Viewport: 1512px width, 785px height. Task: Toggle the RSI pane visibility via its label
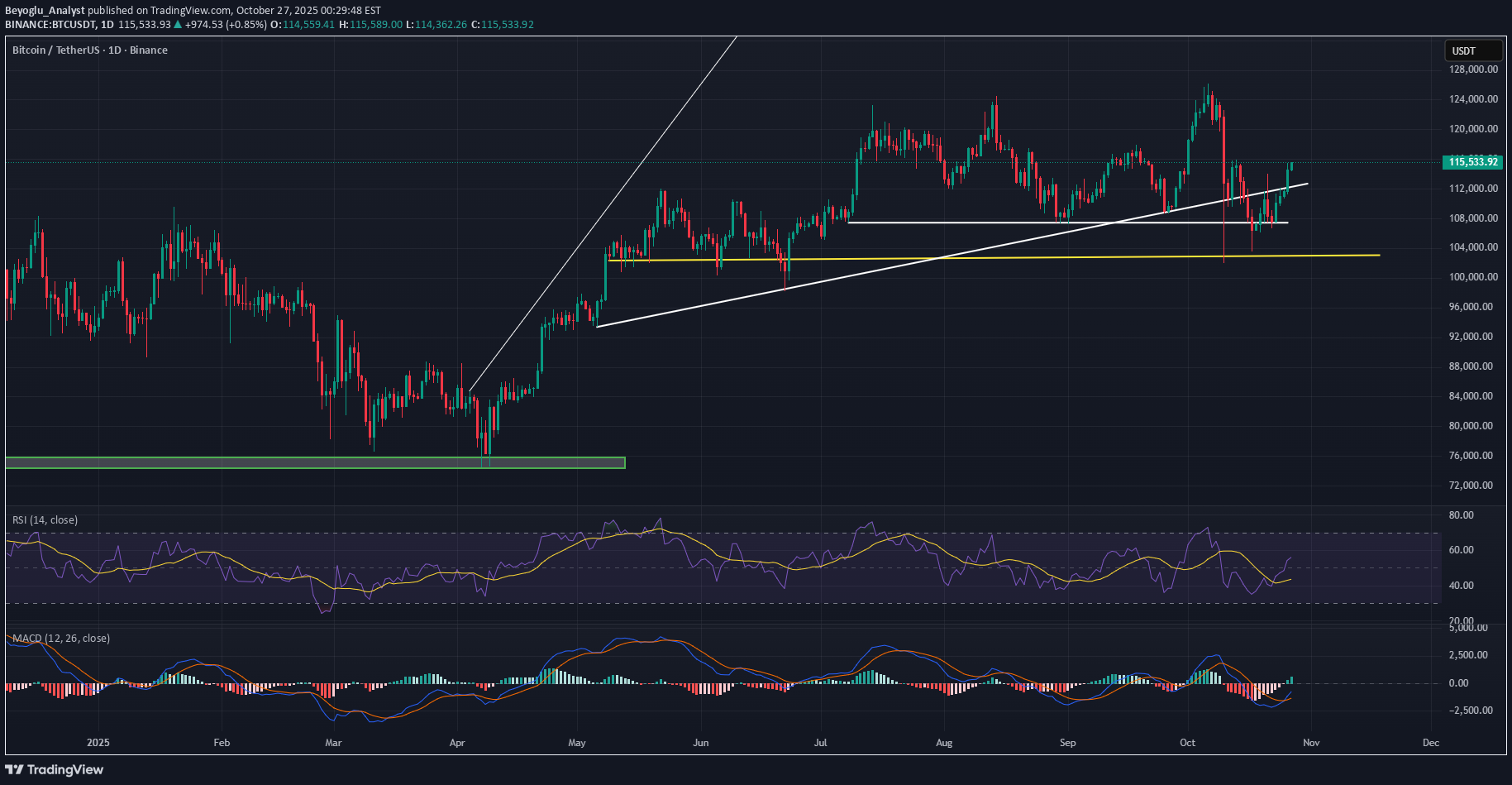[x=44, y=519]
